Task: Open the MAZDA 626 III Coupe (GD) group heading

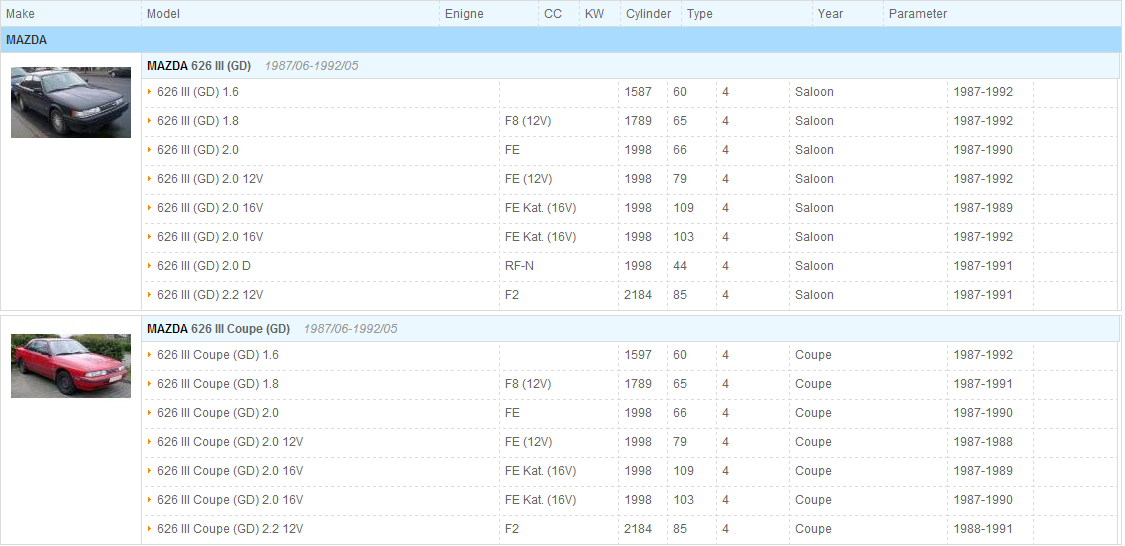Action: [x=218, y=329]
